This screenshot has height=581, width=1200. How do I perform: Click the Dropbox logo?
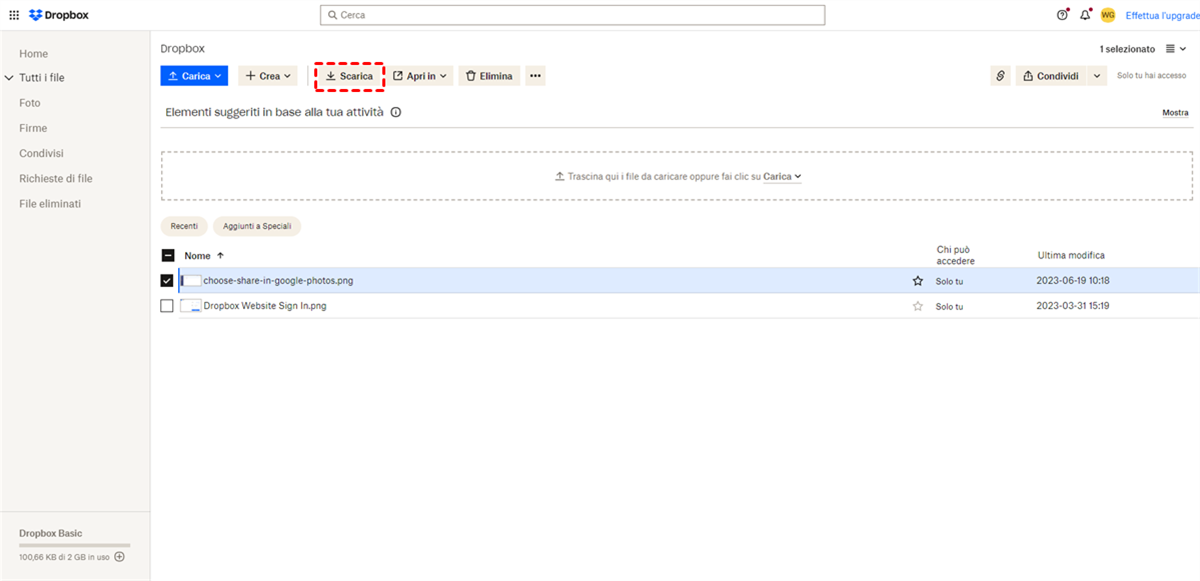pyautogui.click(x=59, y=15)
